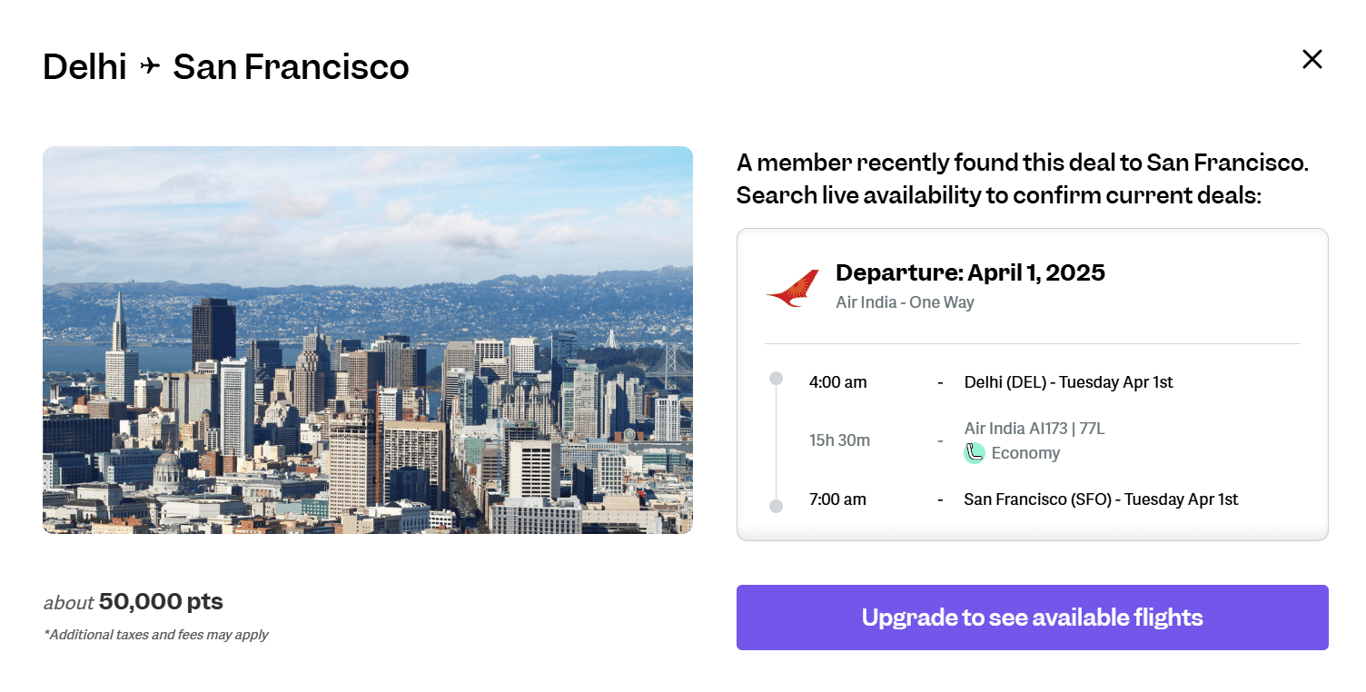Click the Departure: April 1, 2025 heading
Screen dimensions: 1366x692
[x=970, y=273]
